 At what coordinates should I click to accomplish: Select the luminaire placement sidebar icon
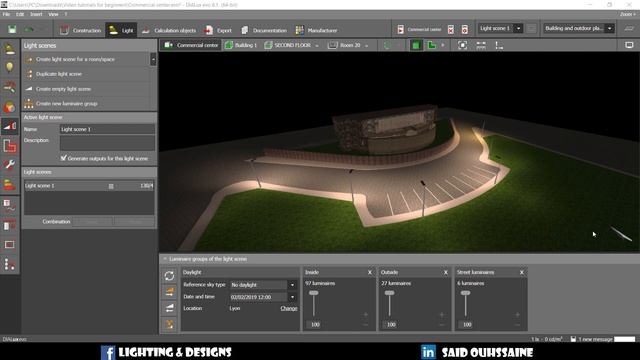9,49
